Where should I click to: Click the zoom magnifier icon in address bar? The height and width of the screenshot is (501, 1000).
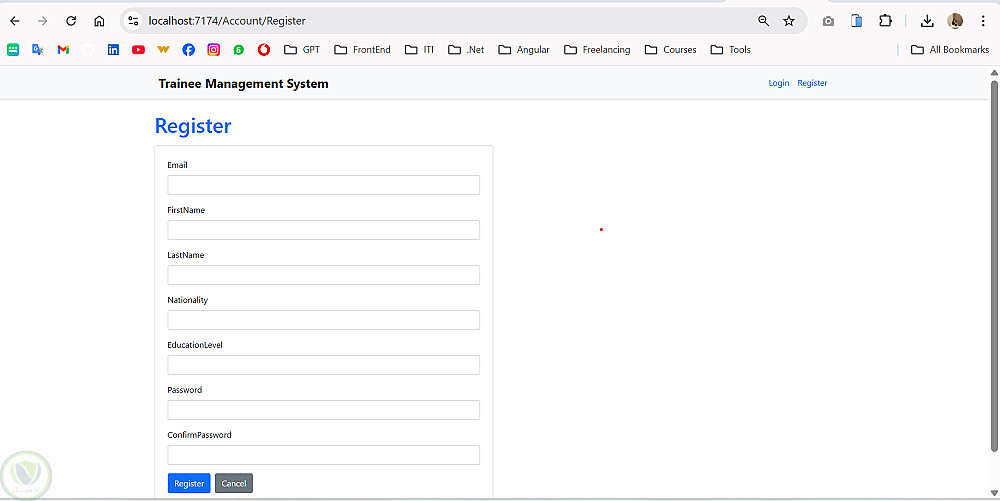[763, 21]
